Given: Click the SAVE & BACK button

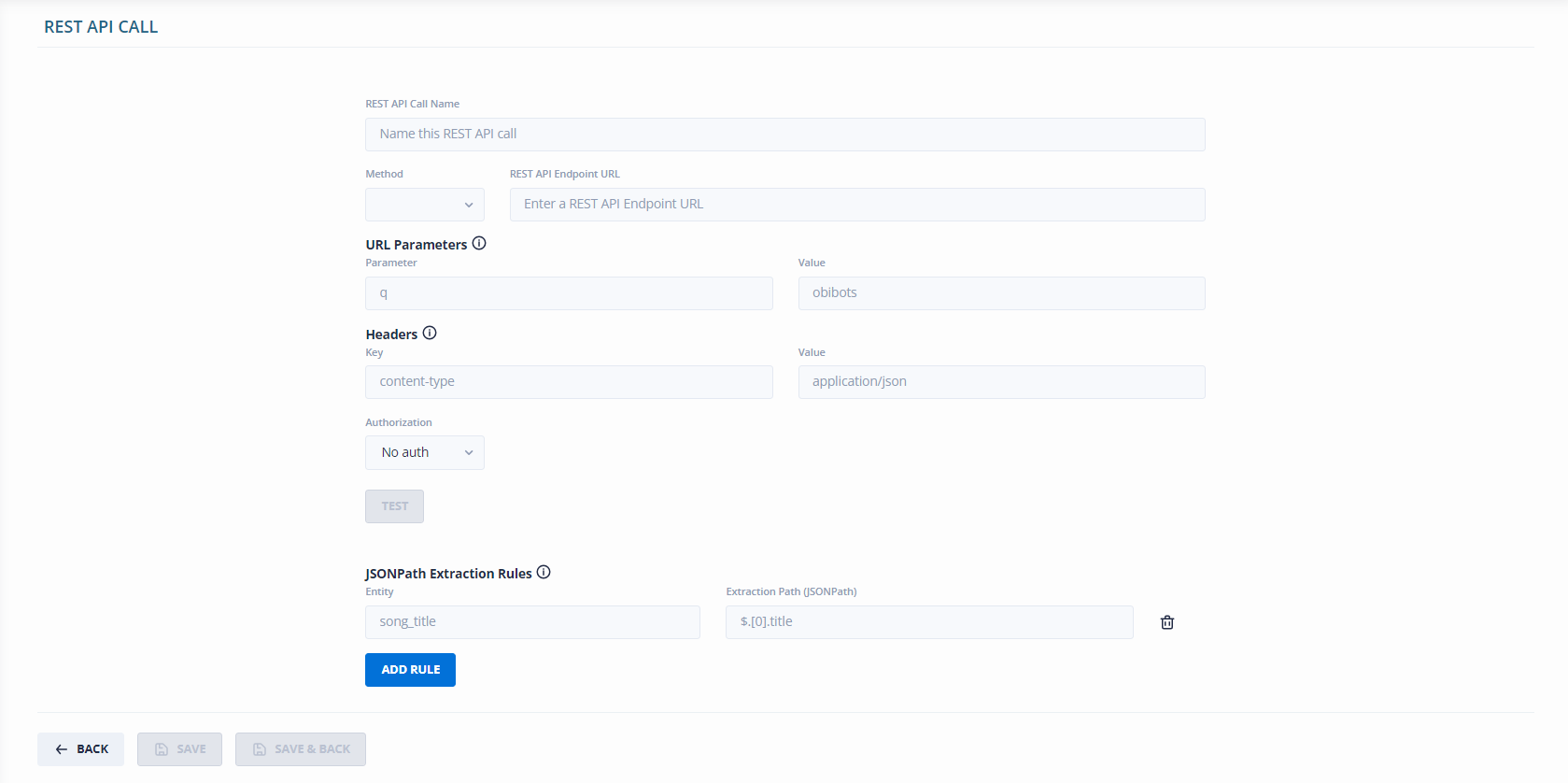Looking at the screenshot, I should click(301, 749).
